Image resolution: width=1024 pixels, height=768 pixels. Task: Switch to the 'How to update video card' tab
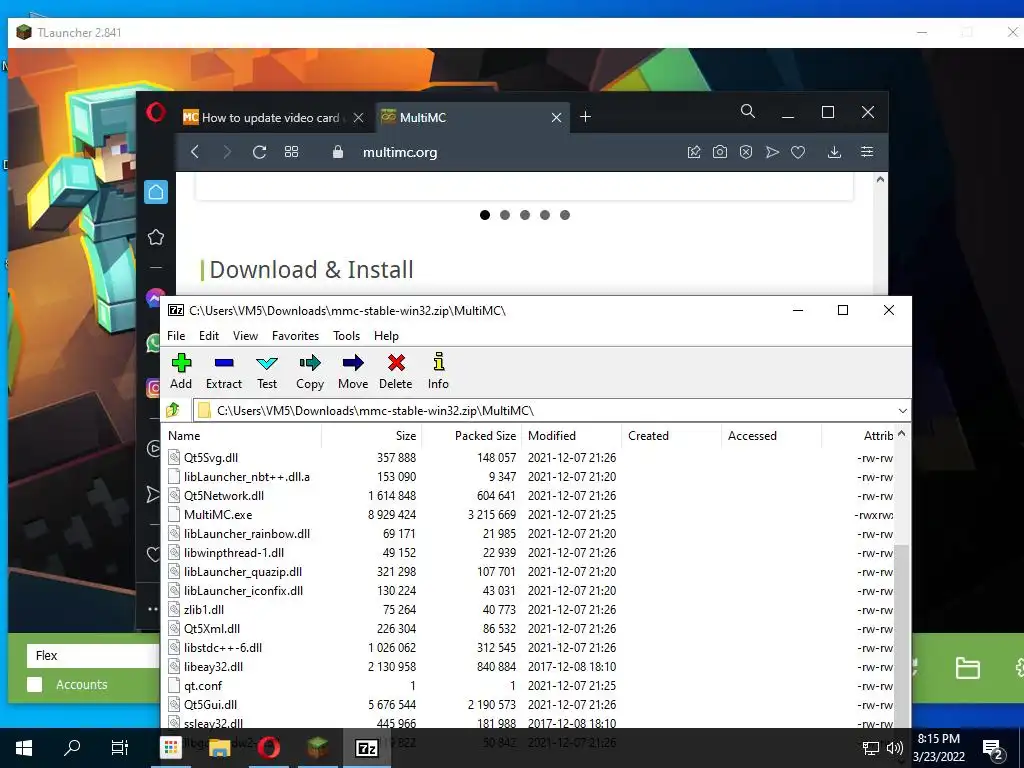[270, 118]
